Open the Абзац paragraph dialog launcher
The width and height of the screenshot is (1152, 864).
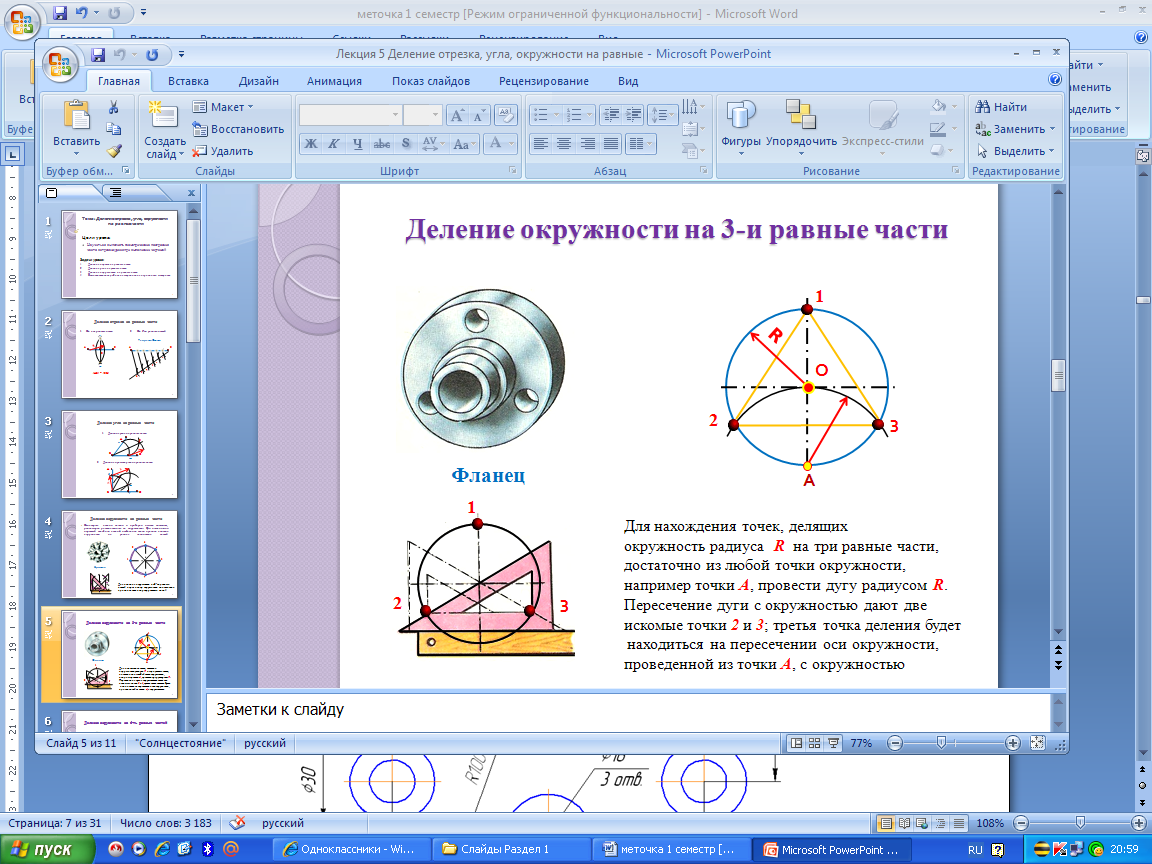[704, 170]
